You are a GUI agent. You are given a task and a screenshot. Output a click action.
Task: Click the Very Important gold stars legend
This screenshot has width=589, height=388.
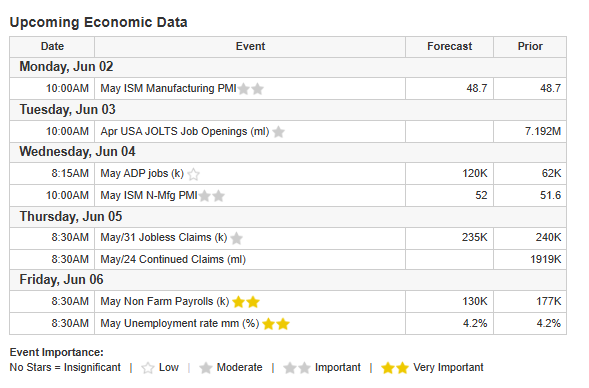click(395, 368)
